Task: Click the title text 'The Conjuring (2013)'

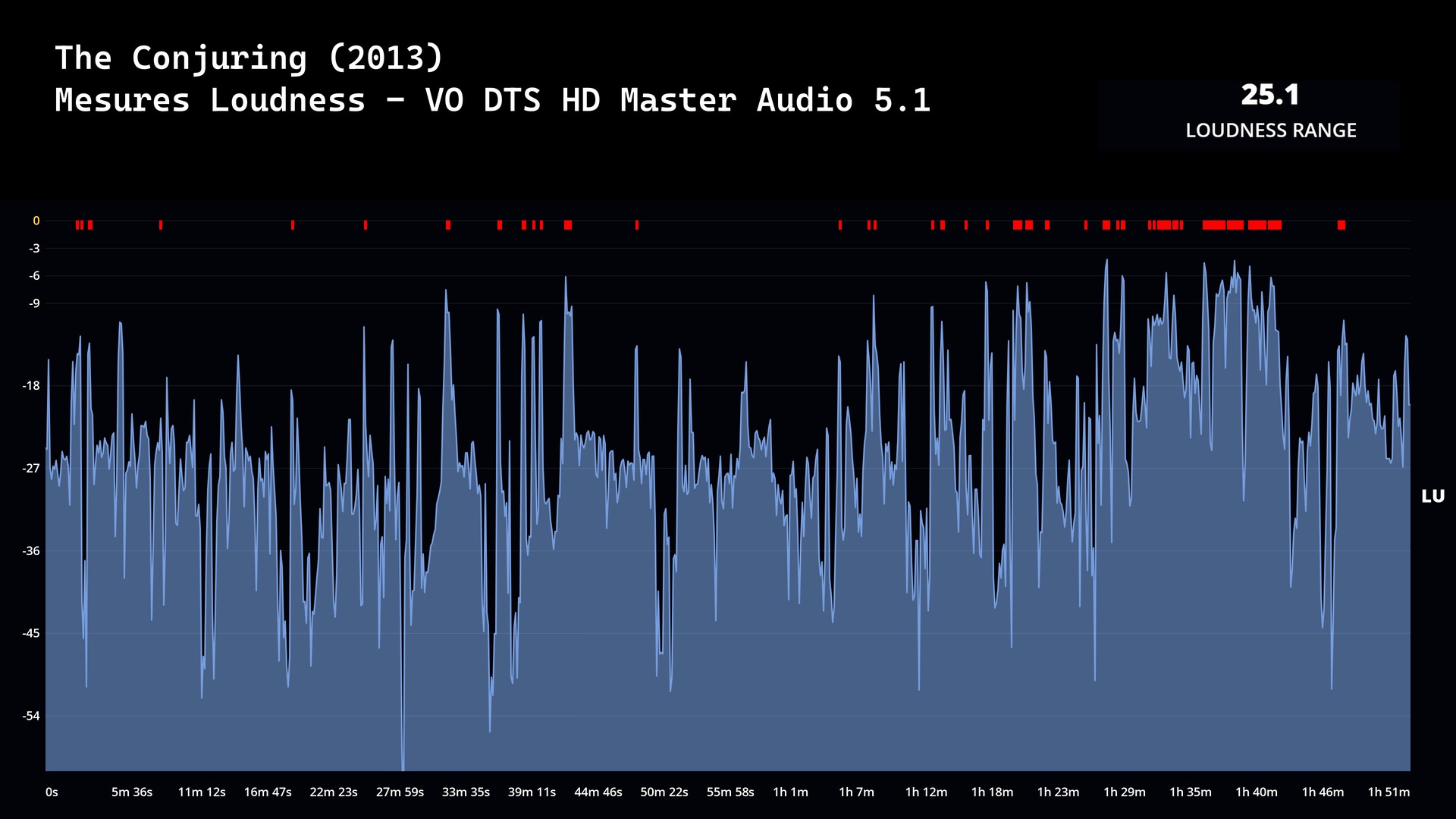Action: tap(249, 58)
